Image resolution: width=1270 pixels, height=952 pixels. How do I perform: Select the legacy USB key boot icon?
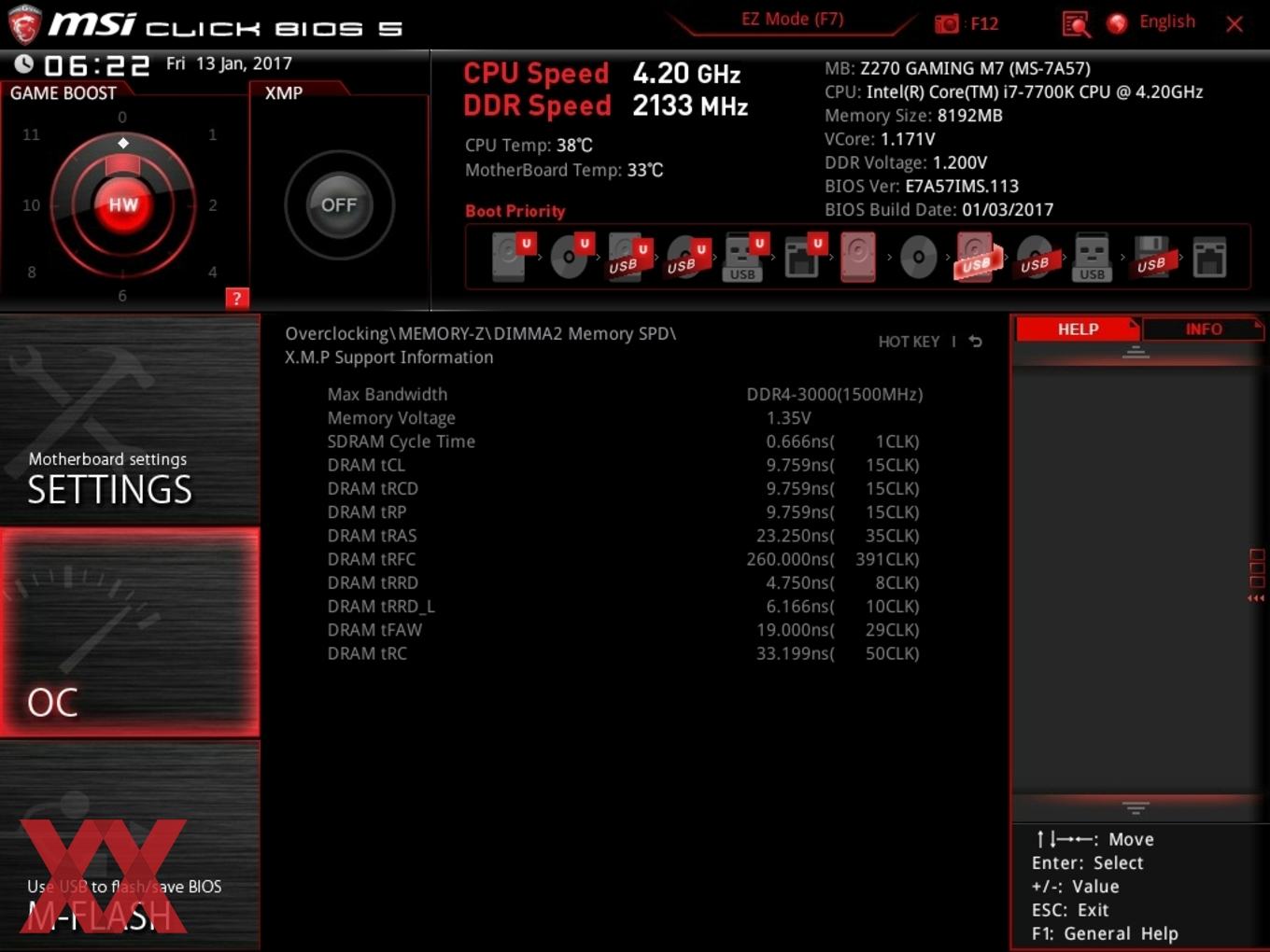[1092, 257]
